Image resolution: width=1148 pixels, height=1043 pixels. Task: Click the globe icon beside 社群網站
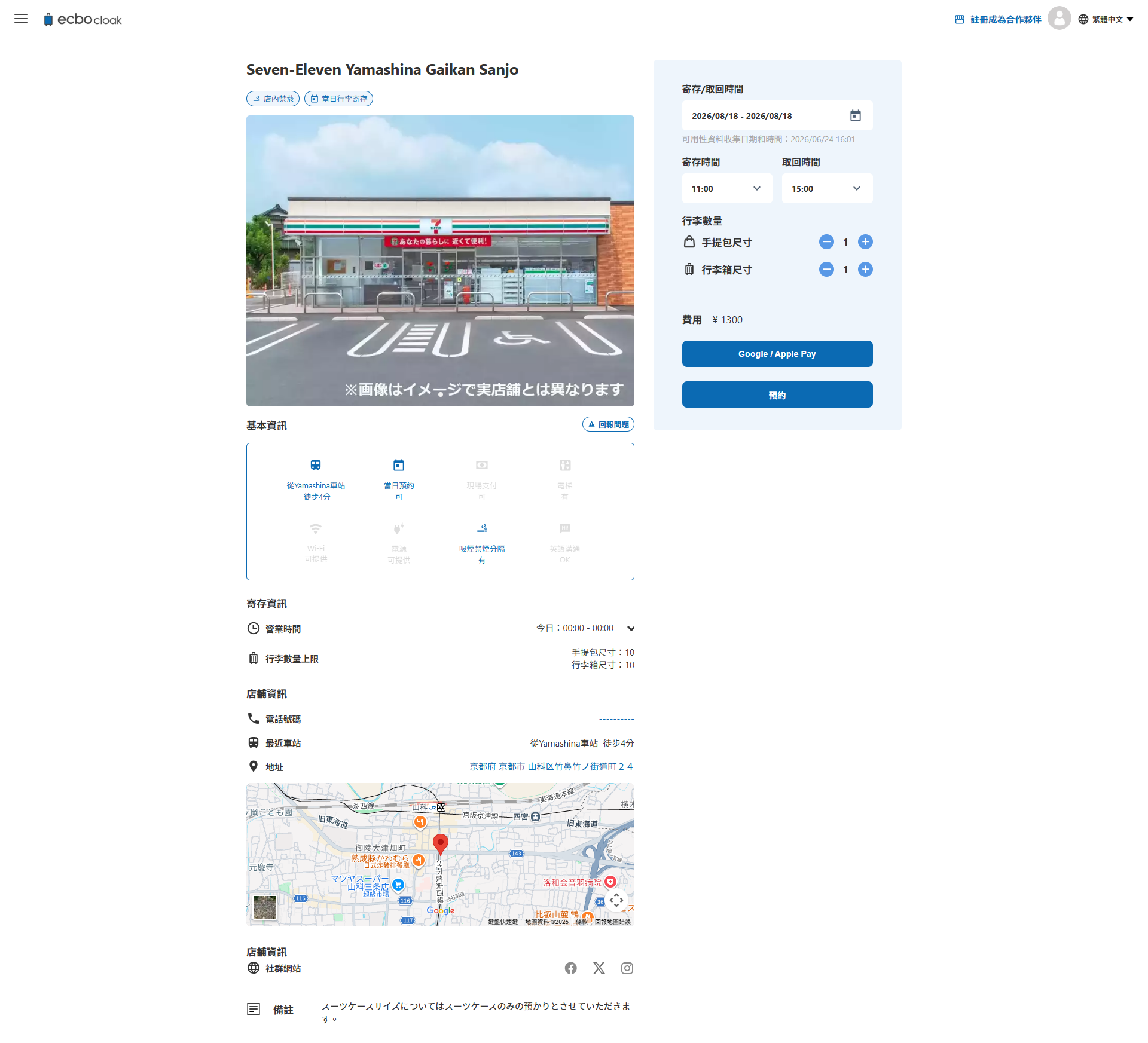(x=254, y=968)
